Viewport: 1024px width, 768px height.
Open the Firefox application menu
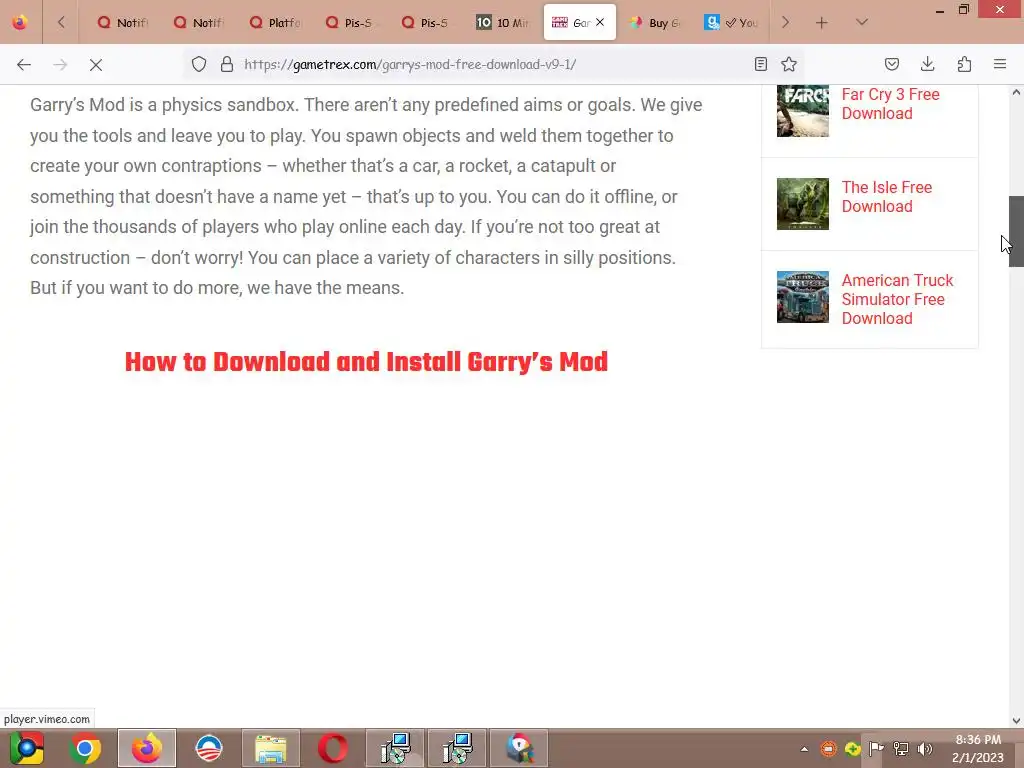(x=1000, y=64)
